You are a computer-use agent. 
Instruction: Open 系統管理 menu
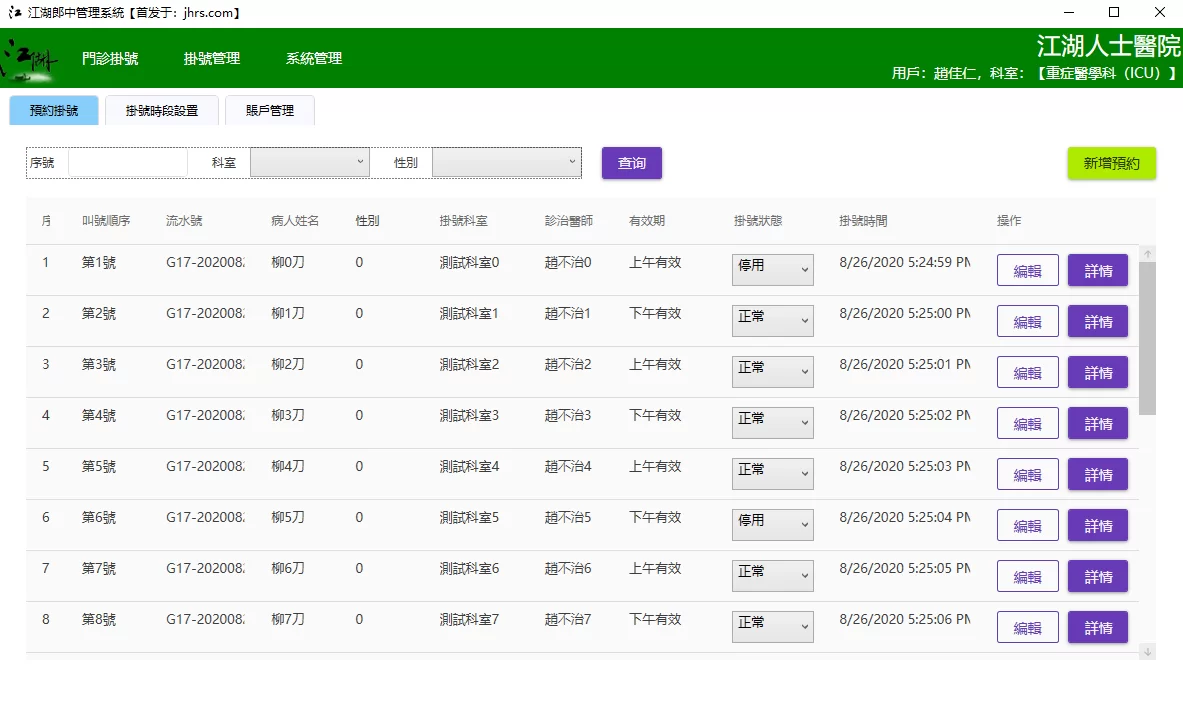tap(314, 59)
